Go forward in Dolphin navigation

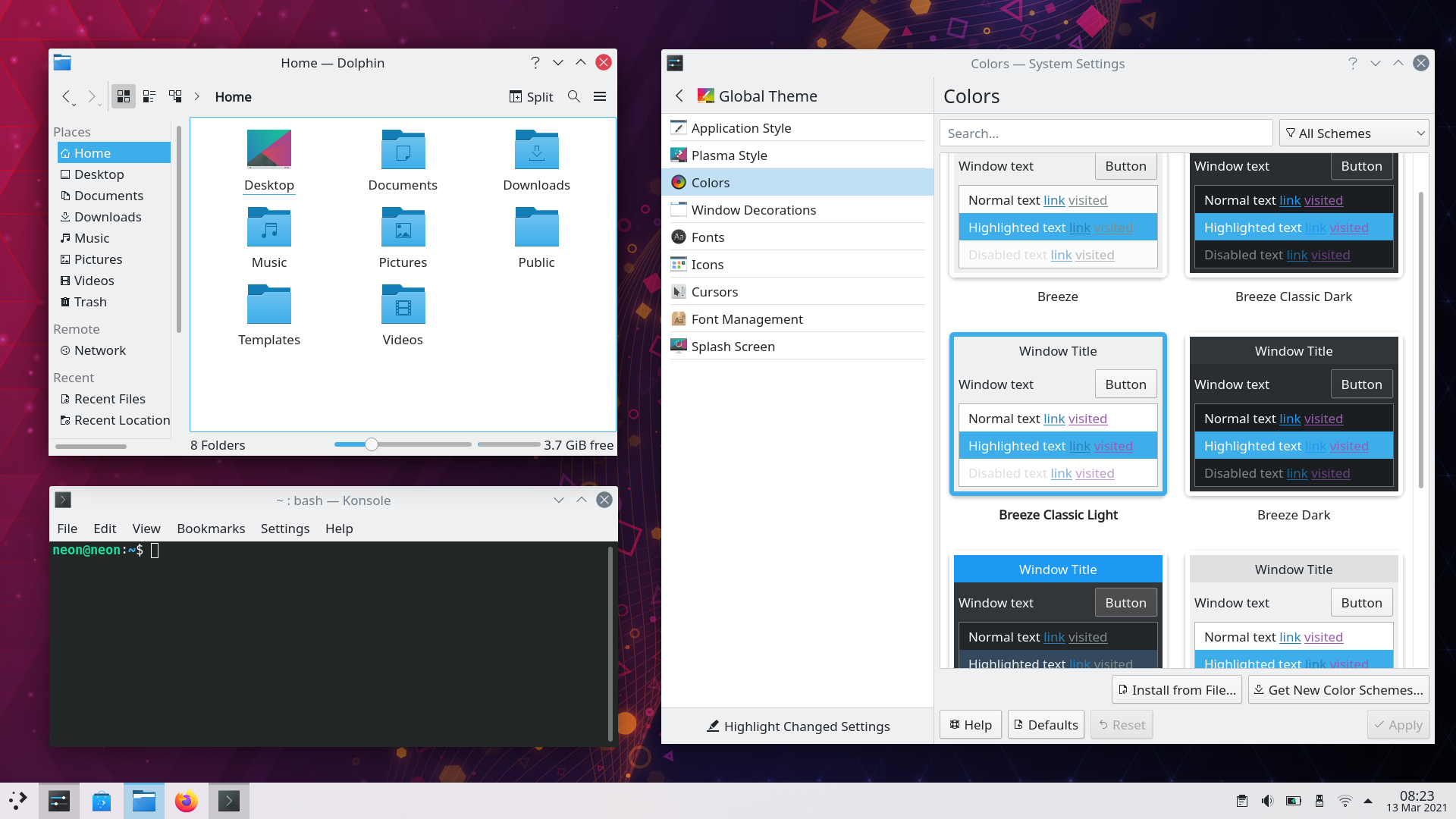[93, 96]
